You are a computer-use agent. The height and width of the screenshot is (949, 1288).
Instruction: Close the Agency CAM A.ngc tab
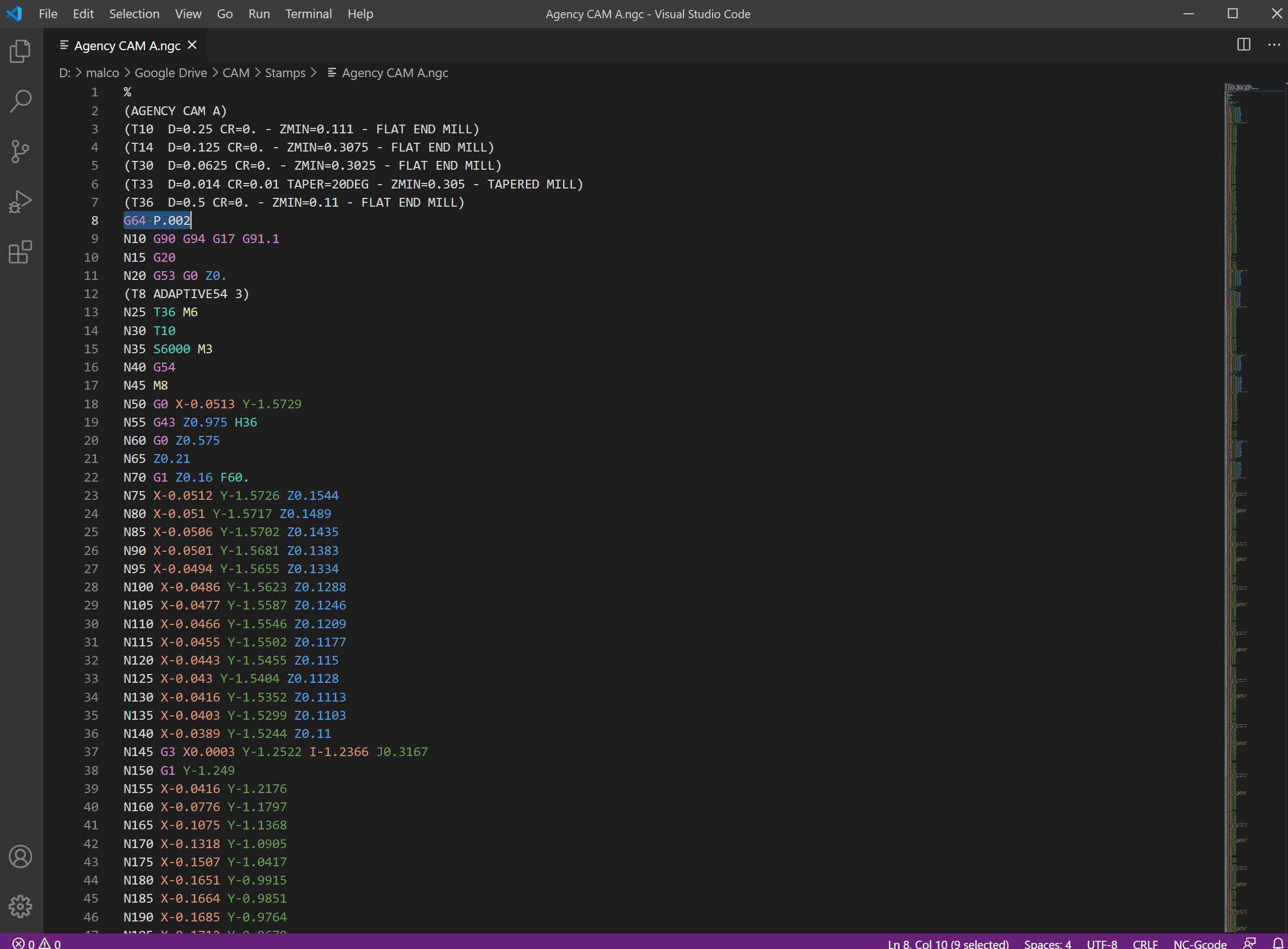[x=192, y=45]
